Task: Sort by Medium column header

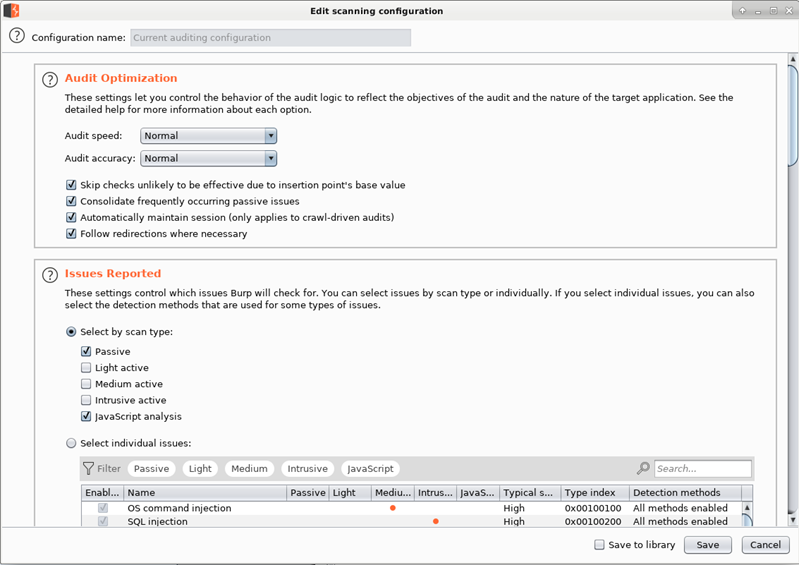Action: pyautogui.click(x=393, y=493)
